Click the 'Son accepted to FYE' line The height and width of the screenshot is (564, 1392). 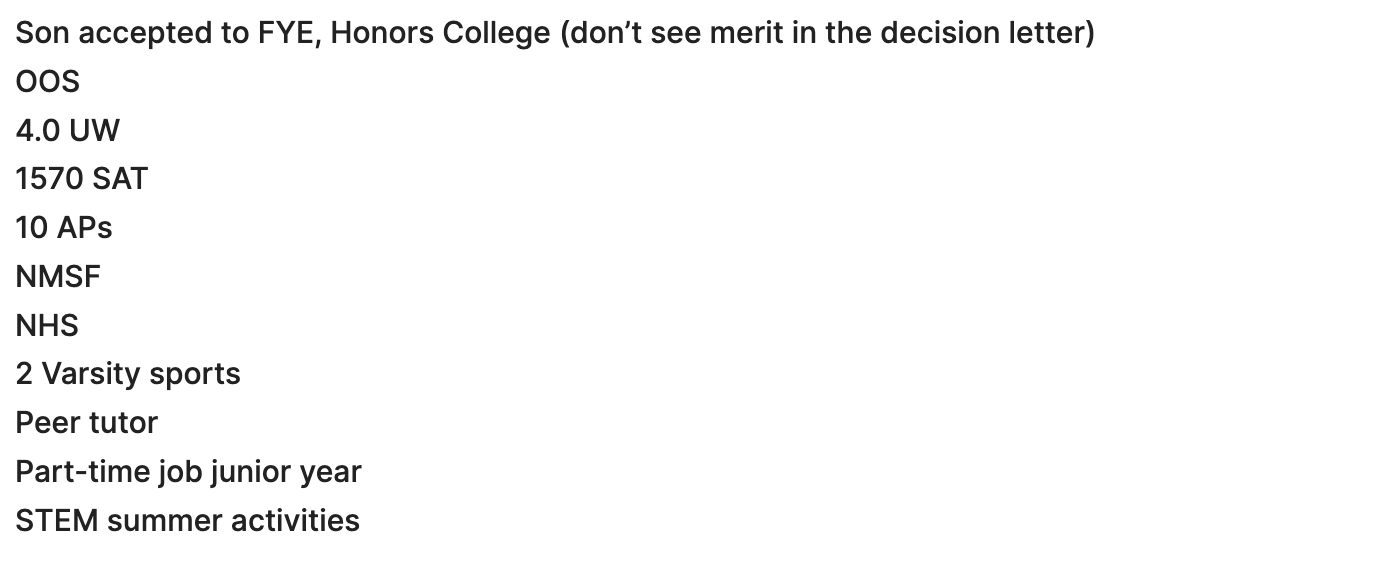[555, 33]
